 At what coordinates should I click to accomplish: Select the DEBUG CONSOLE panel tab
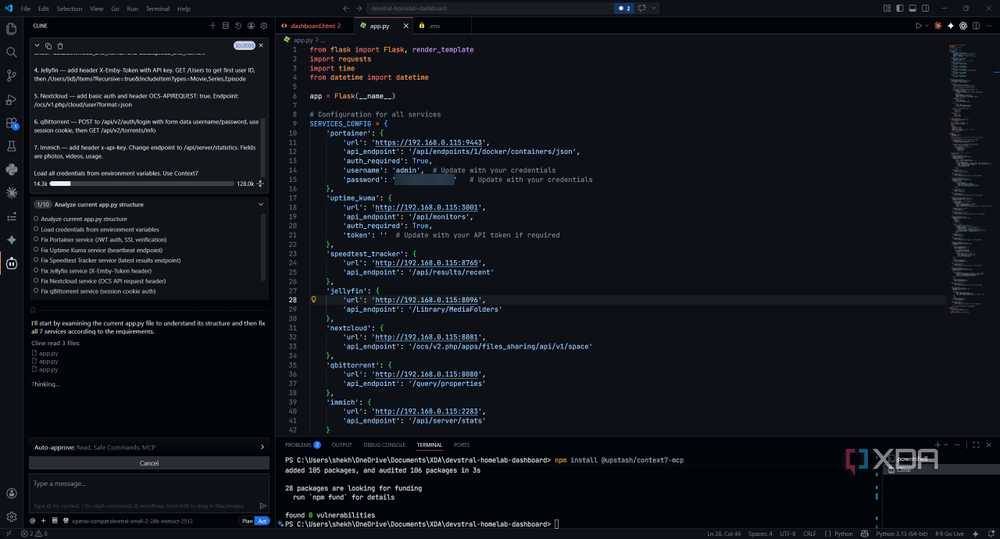coord(385,445)
